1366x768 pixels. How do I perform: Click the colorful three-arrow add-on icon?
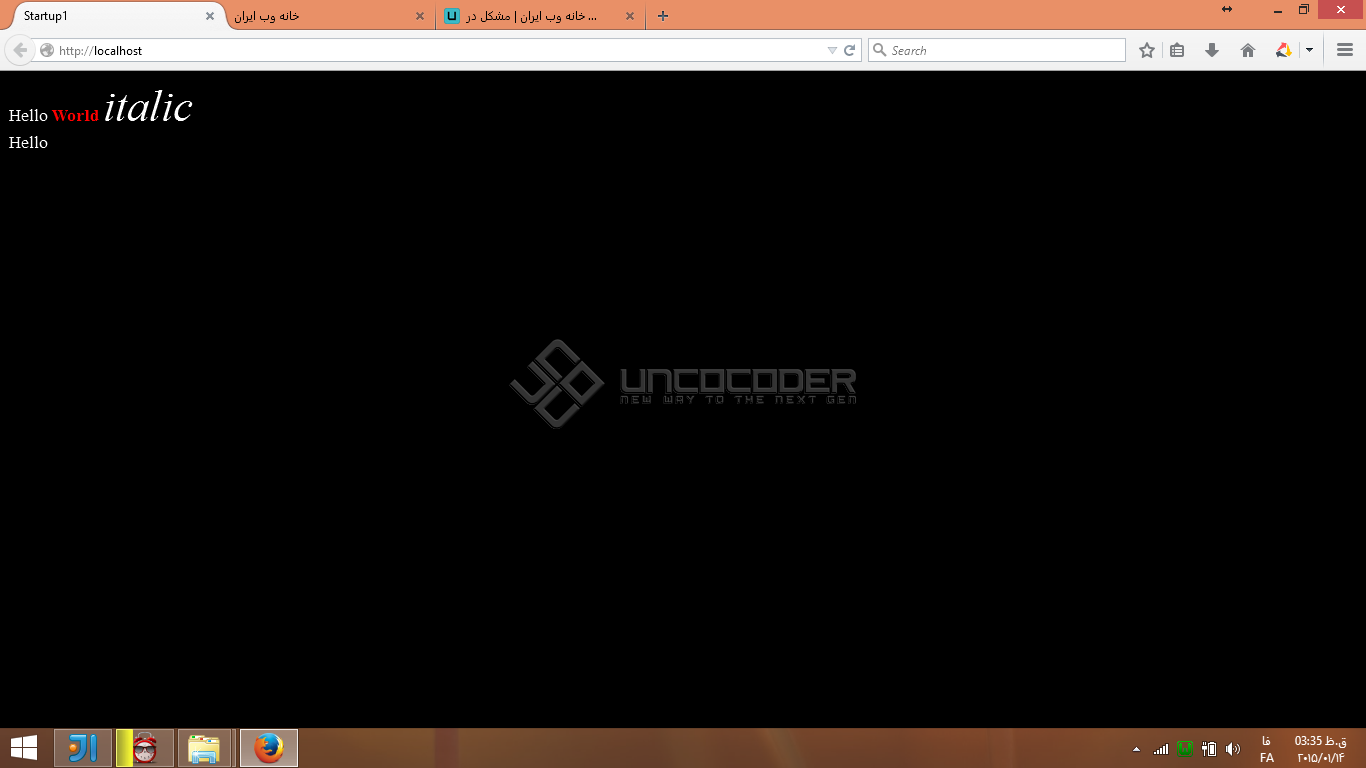(x=1284, y=50)
